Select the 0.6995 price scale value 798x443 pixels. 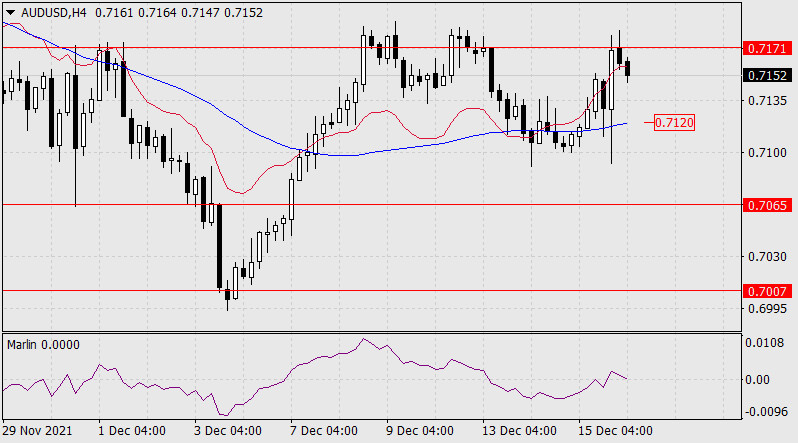click(x=767, y=309)
